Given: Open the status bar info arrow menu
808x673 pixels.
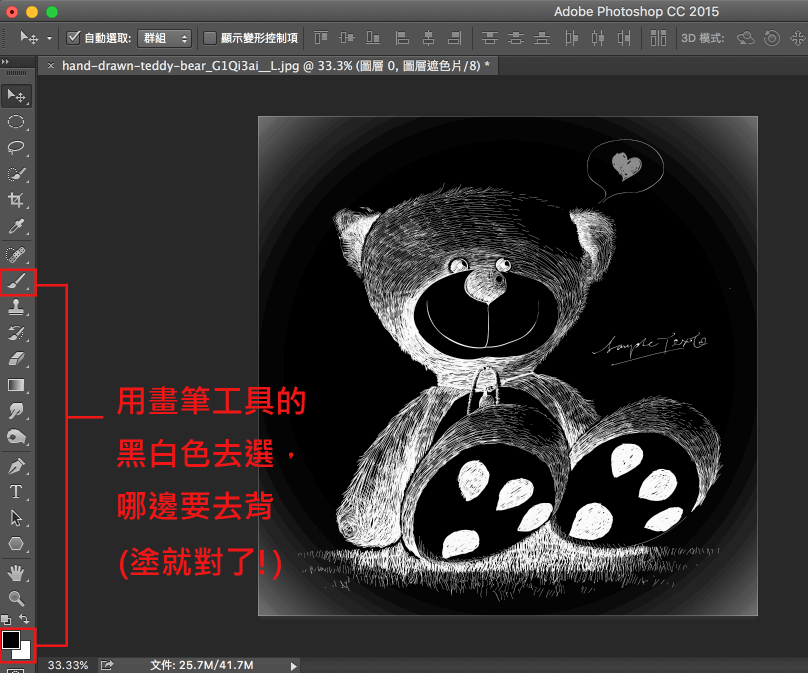Looking at the screenshot, I should 293,665.
